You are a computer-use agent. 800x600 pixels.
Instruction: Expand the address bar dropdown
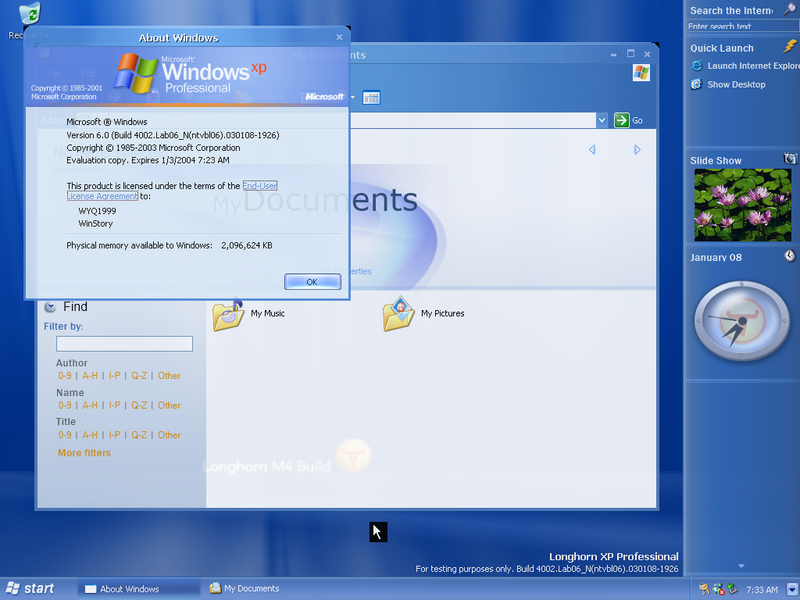click(x=602, y=120)
